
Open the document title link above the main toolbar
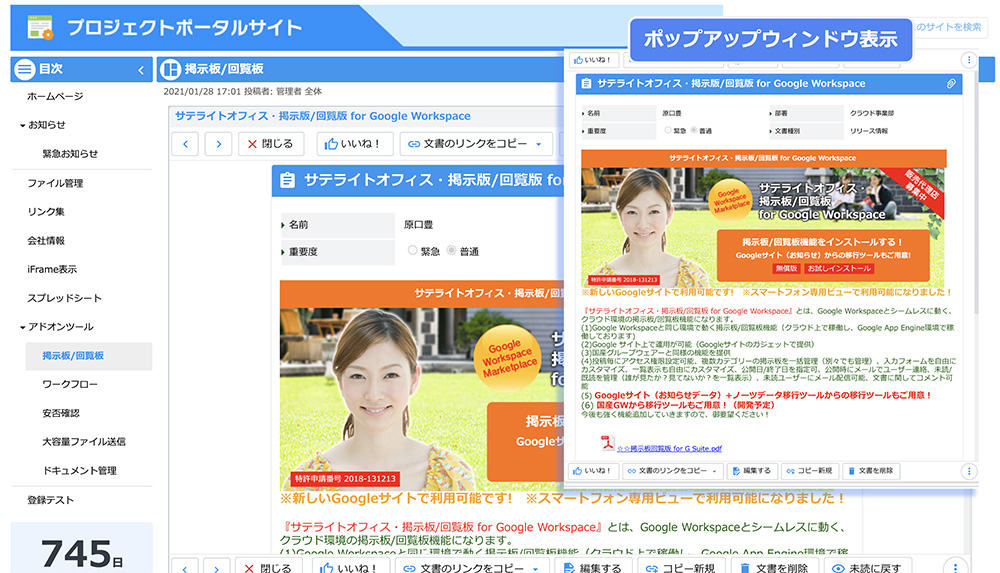coord(323,116)
